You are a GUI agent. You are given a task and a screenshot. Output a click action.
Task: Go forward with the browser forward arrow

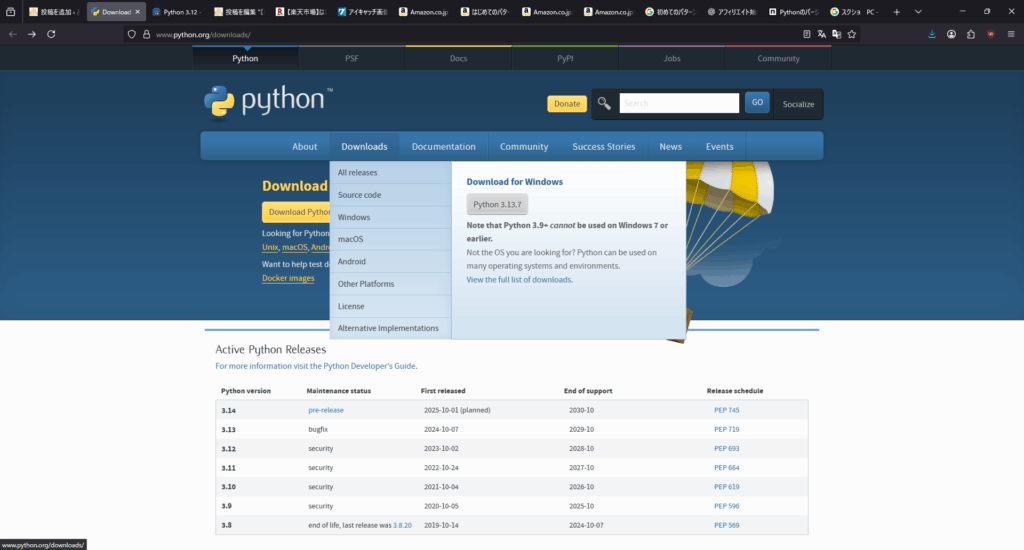coord(31,34)
